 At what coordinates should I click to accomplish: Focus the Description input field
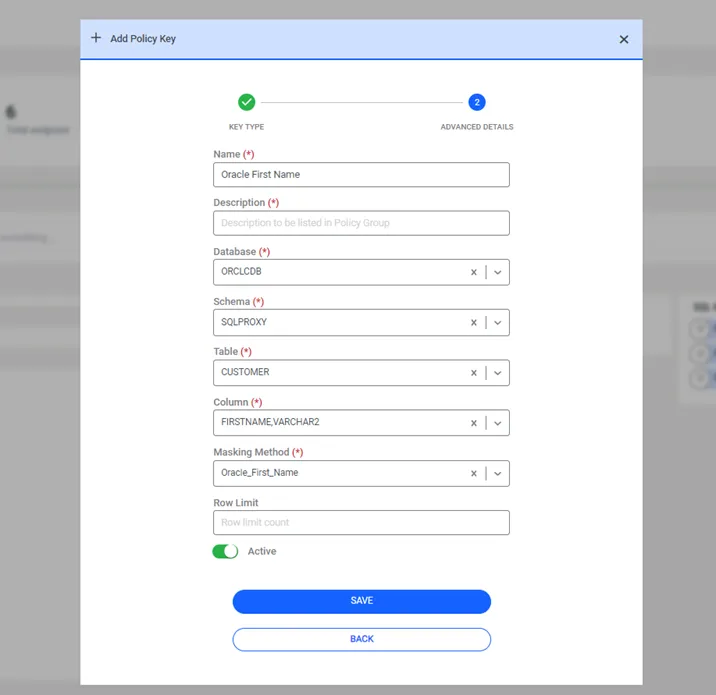[x=361, y=223]
